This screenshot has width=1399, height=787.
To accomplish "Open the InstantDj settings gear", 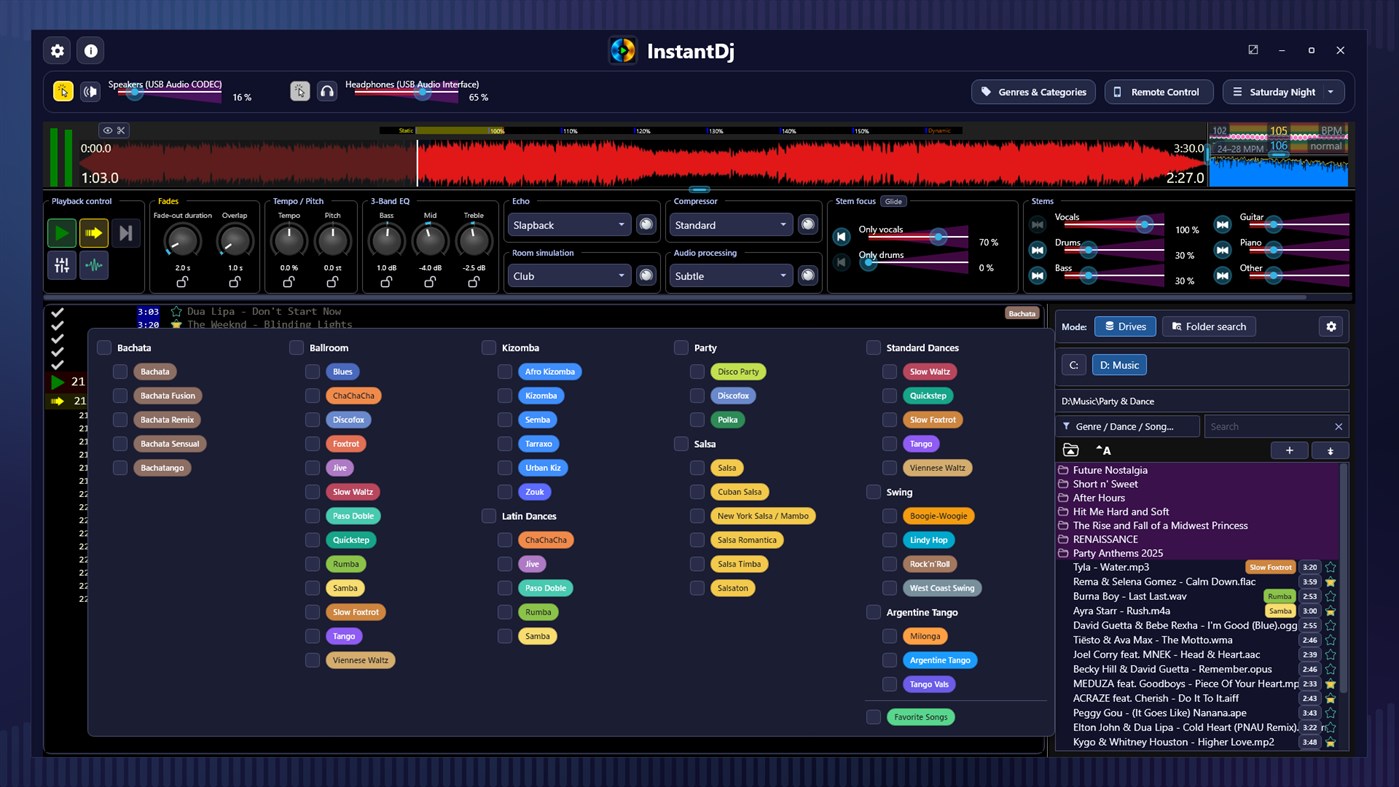I will [57, 50].
